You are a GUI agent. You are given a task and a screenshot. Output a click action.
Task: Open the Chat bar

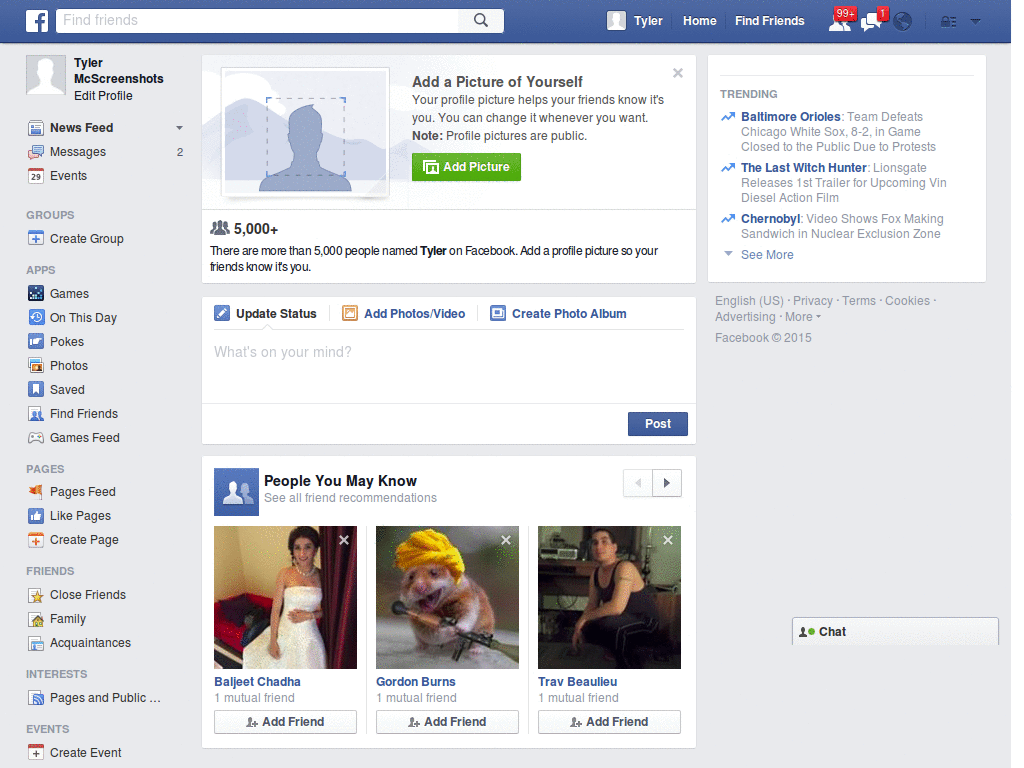click(895, 632)
